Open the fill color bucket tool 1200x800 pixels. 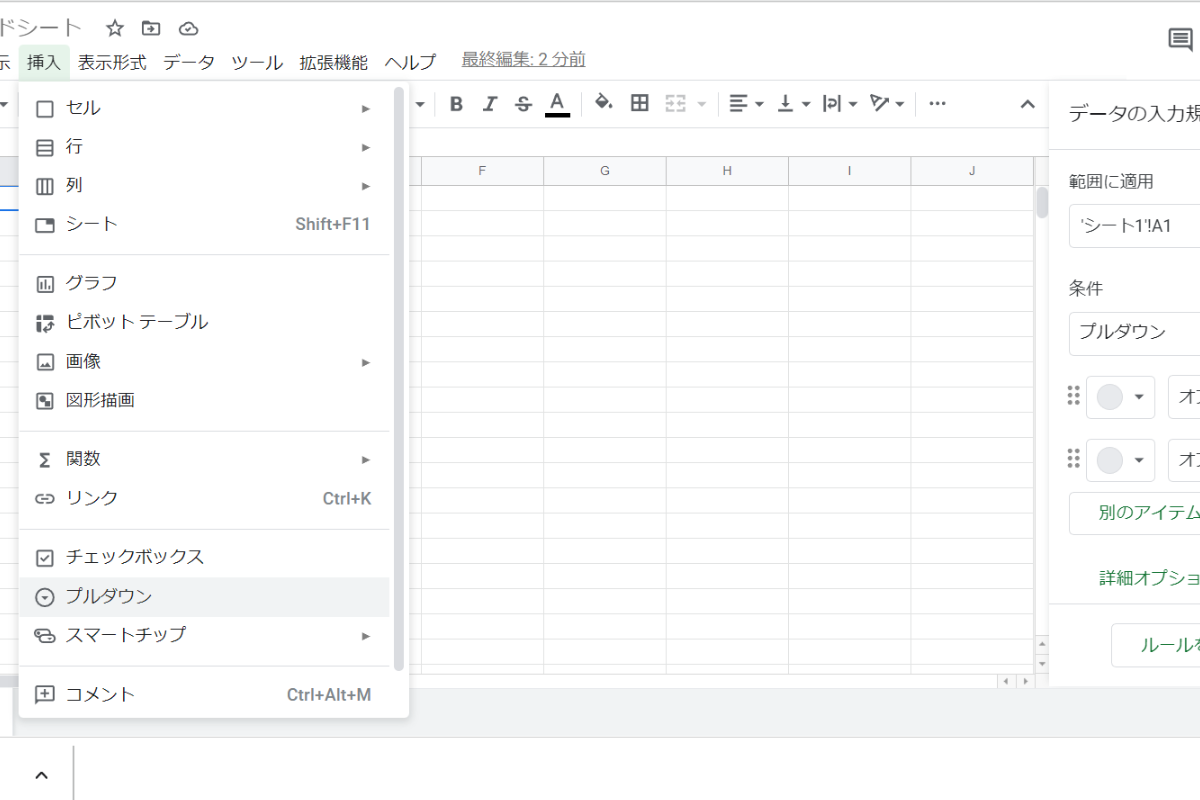[603, 103]
